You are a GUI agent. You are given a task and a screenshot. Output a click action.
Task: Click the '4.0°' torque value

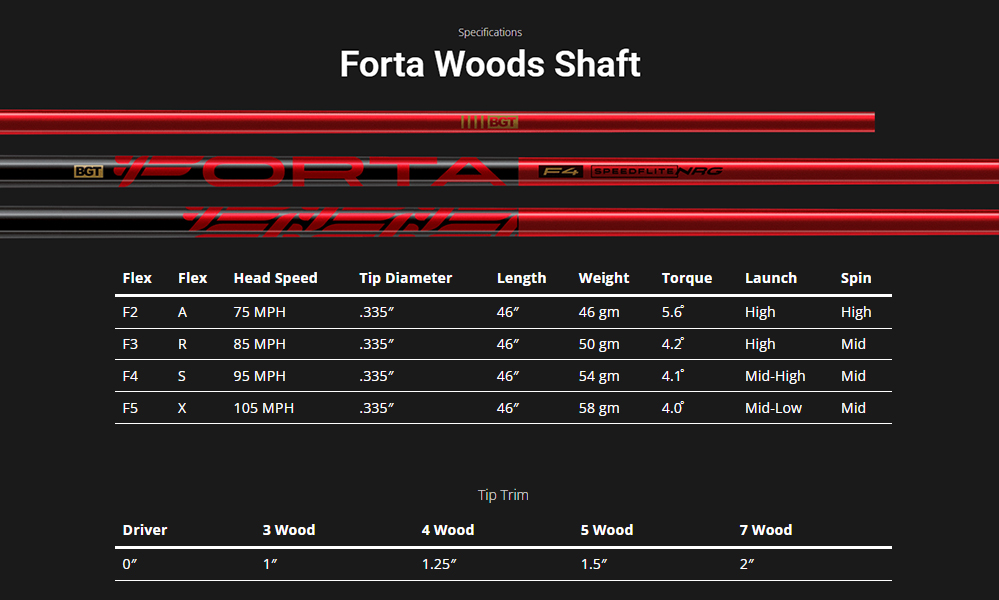click(x=673, y=408)
